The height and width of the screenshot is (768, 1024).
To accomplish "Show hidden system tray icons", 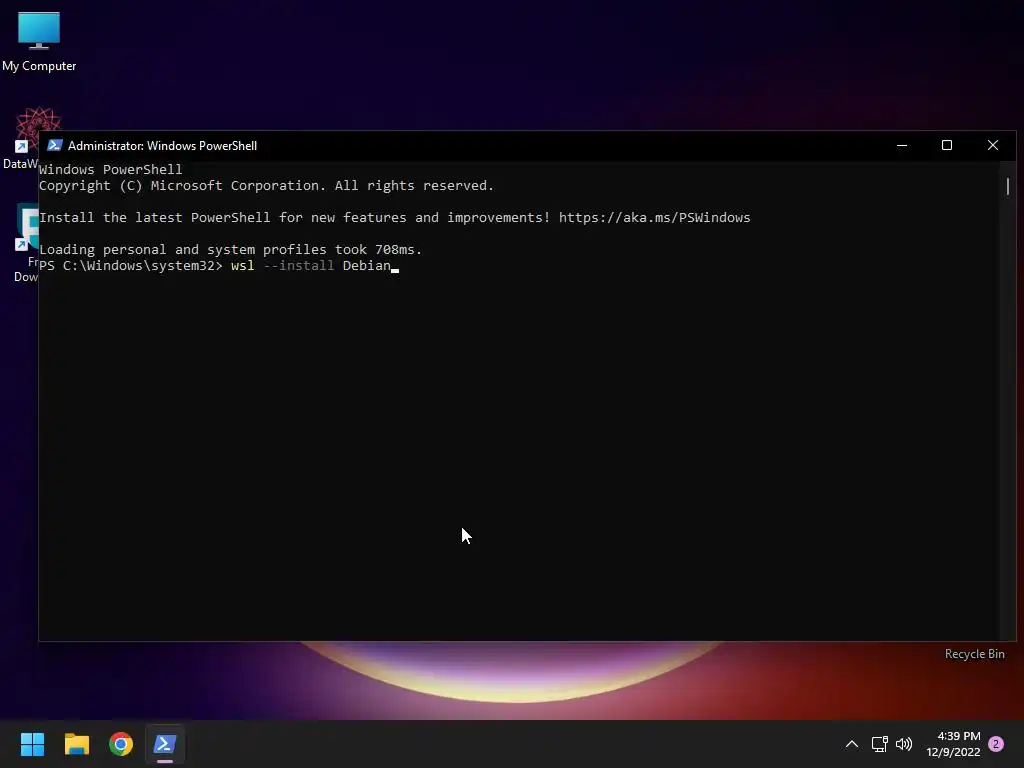I will click(852, 744).
